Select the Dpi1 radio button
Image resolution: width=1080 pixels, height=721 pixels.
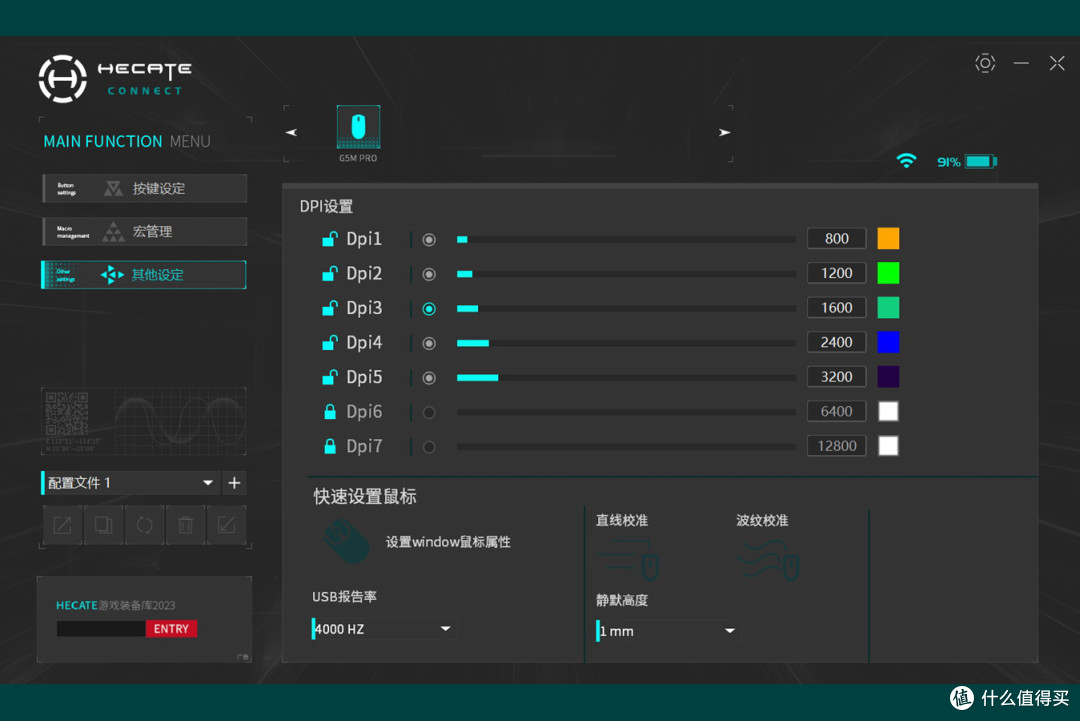(428, 240)
